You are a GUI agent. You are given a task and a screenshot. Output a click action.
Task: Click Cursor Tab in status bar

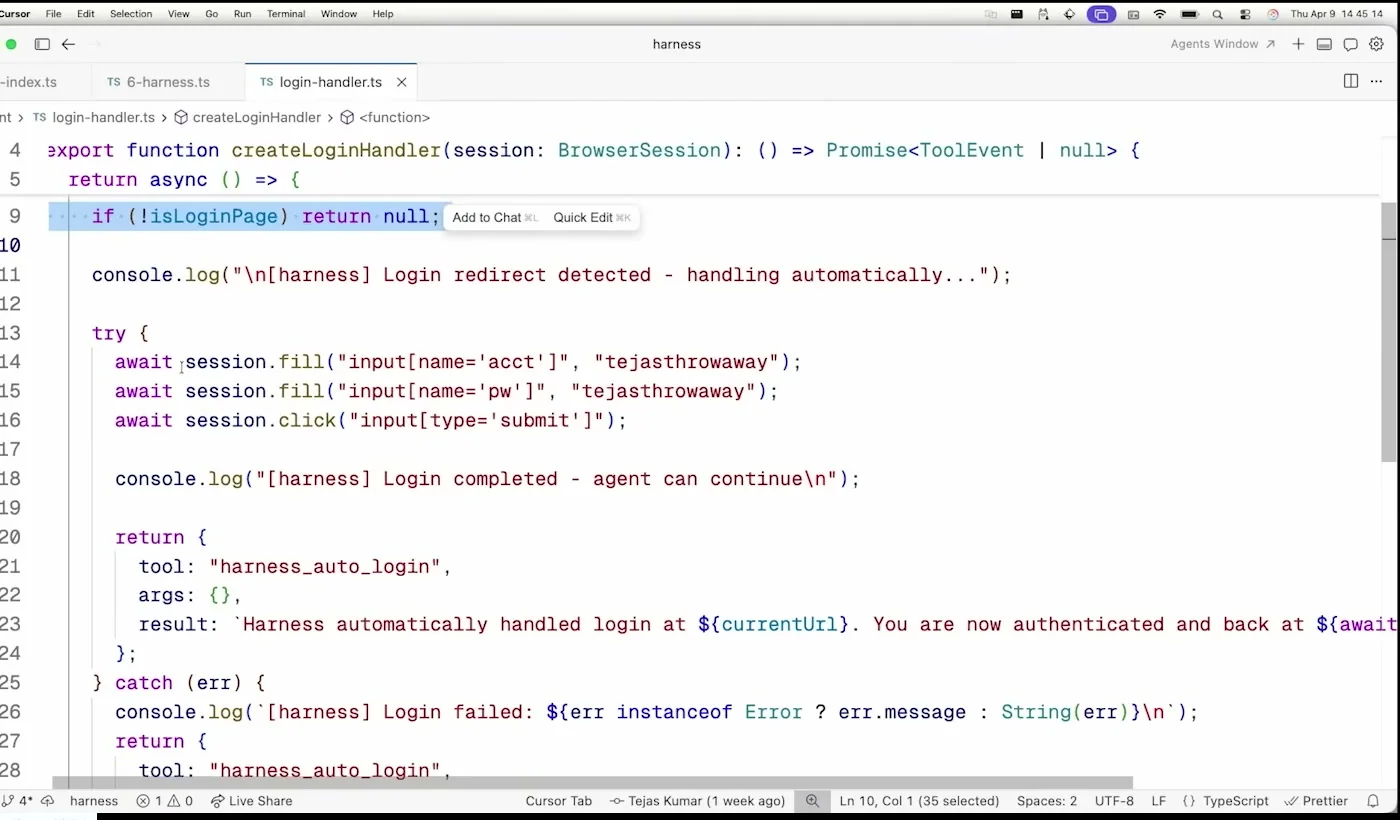click(x=559, y=801)
